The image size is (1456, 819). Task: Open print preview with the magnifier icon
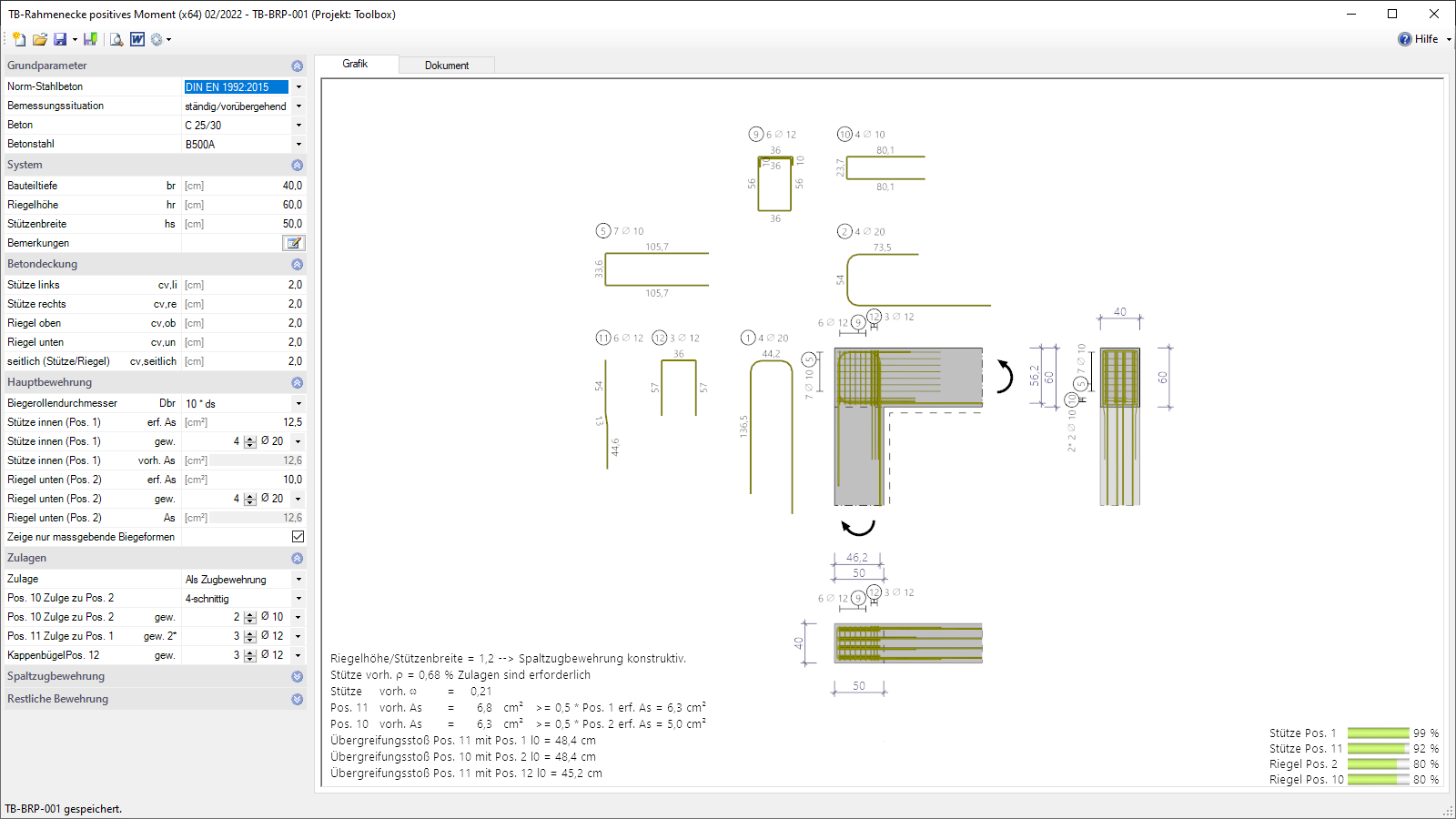point(116,39)
